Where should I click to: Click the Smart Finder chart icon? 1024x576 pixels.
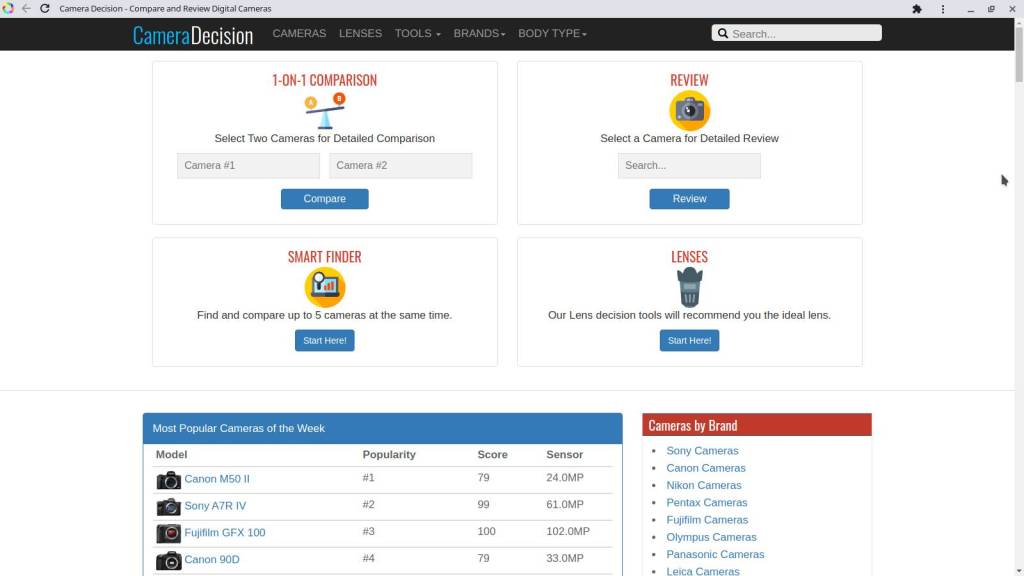325,287
